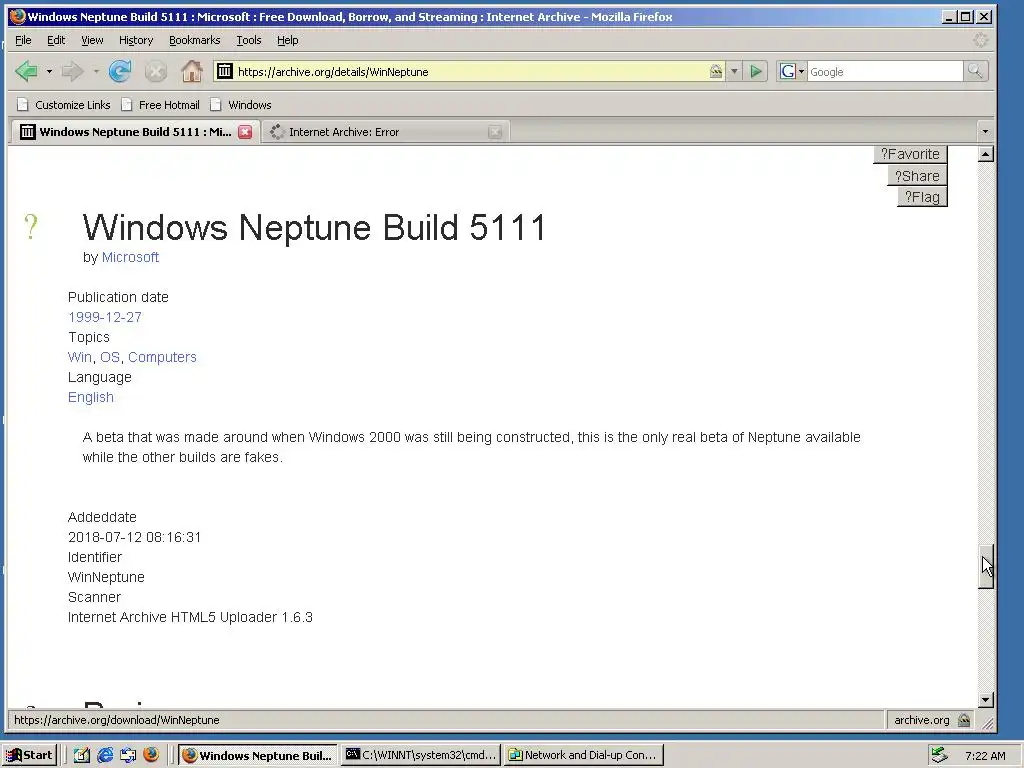Screen dimensions: 1024x768
Task: Click the padlock icon in address bar
Action: [716, 71]
